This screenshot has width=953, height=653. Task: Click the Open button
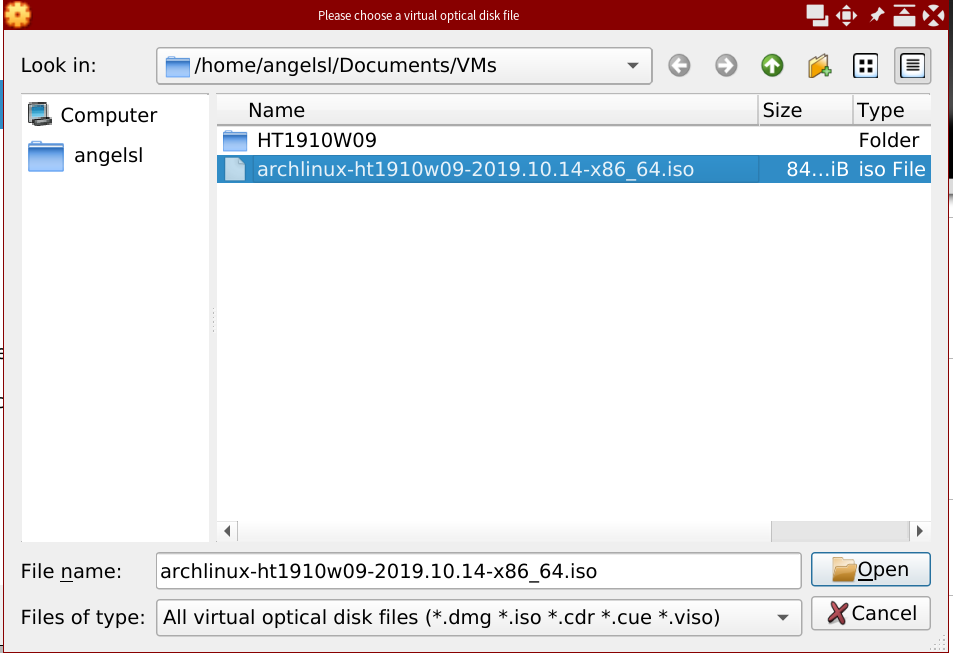(870, 570)
